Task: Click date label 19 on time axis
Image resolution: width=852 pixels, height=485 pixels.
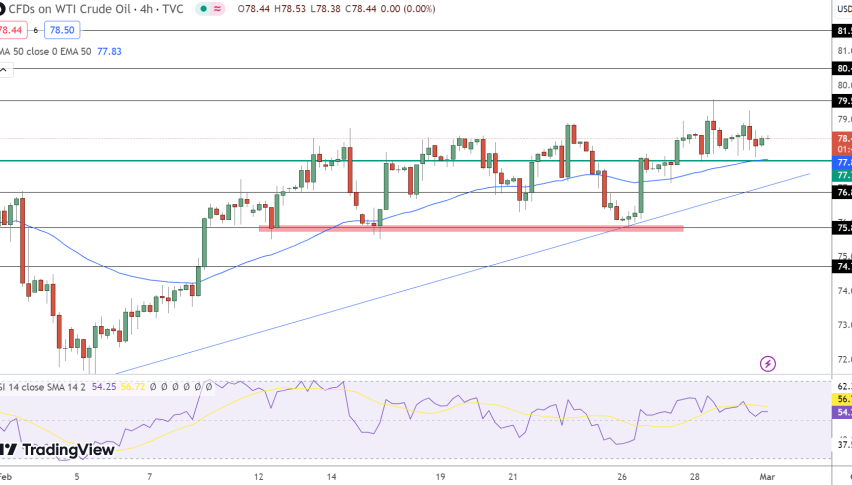Action: pyautogui.click(x=440, y=477)
